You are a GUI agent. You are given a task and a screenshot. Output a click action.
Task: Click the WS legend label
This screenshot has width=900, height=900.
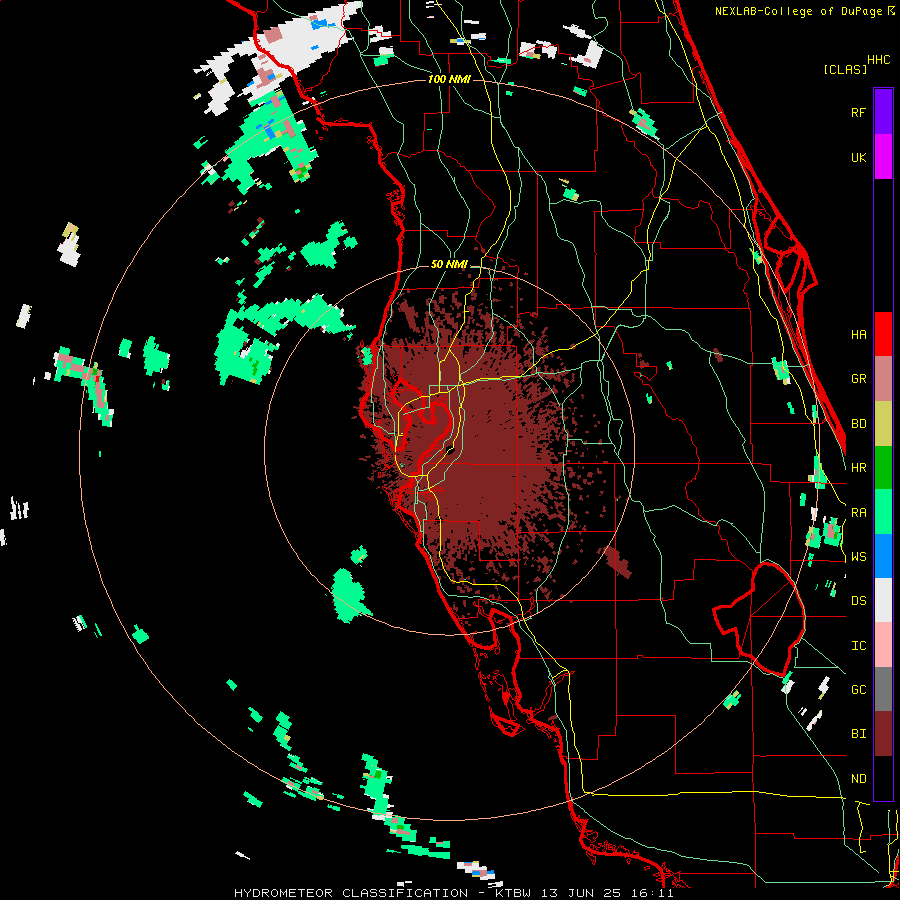point(858,556)
